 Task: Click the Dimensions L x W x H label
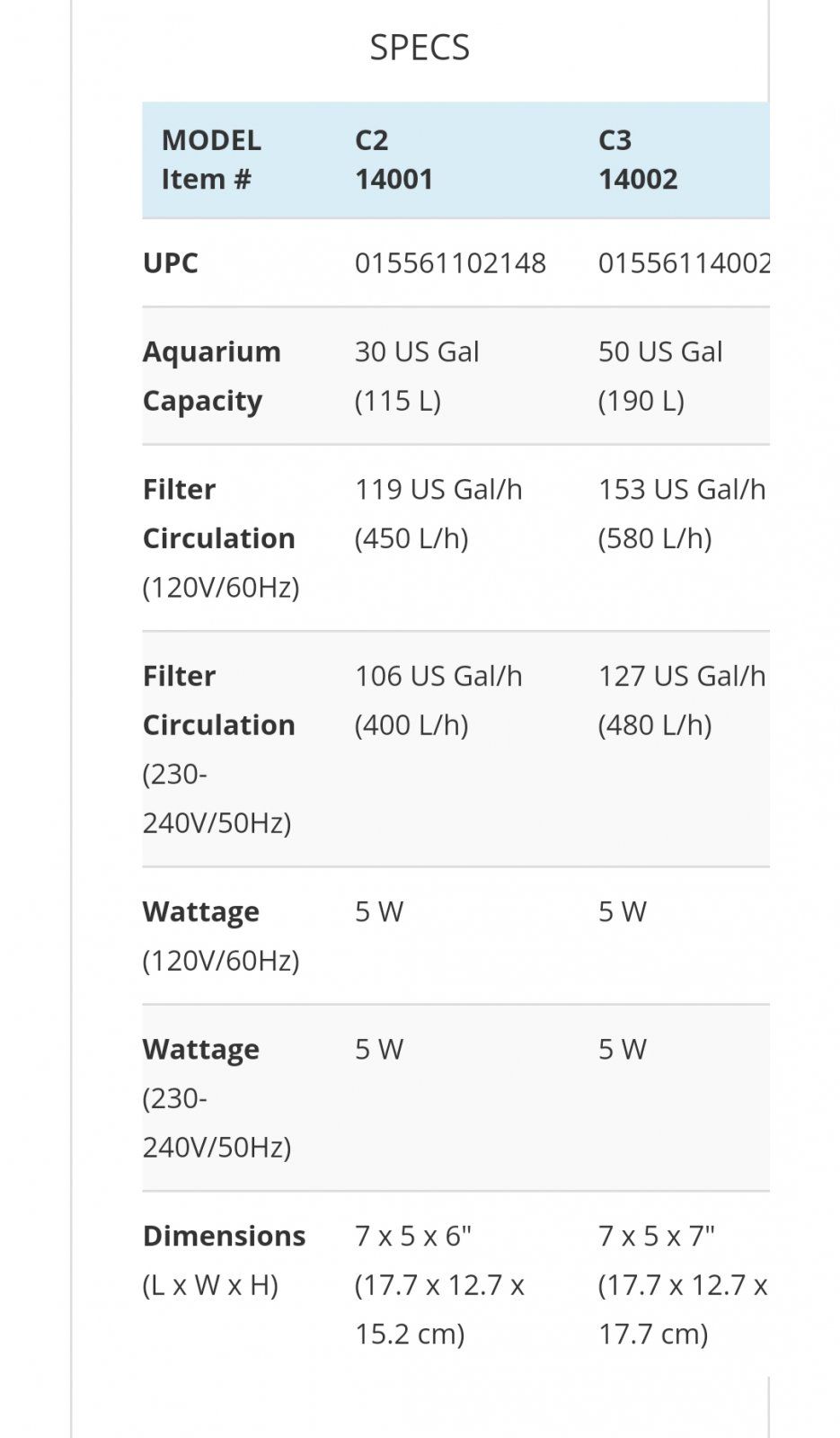(x=224, y=1260)
